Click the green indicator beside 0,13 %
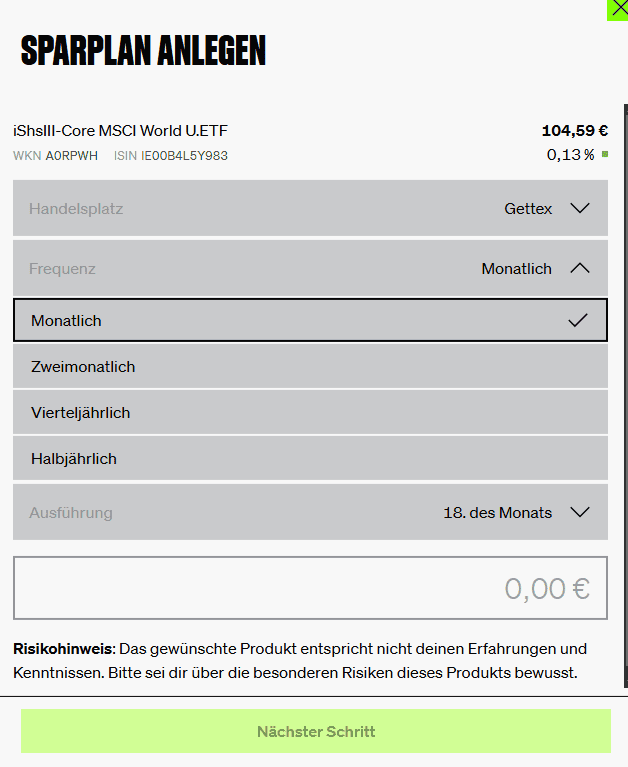Screen dimensions: 628x767 pos(605,155)
